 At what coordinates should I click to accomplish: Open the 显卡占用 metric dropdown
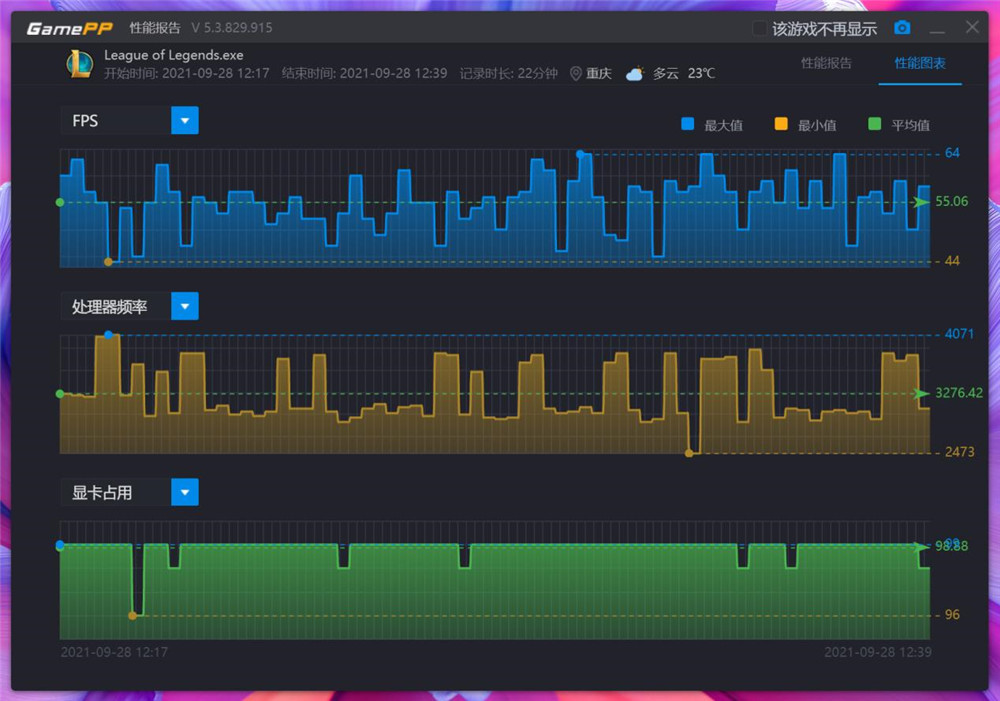(x=185, y=492)
